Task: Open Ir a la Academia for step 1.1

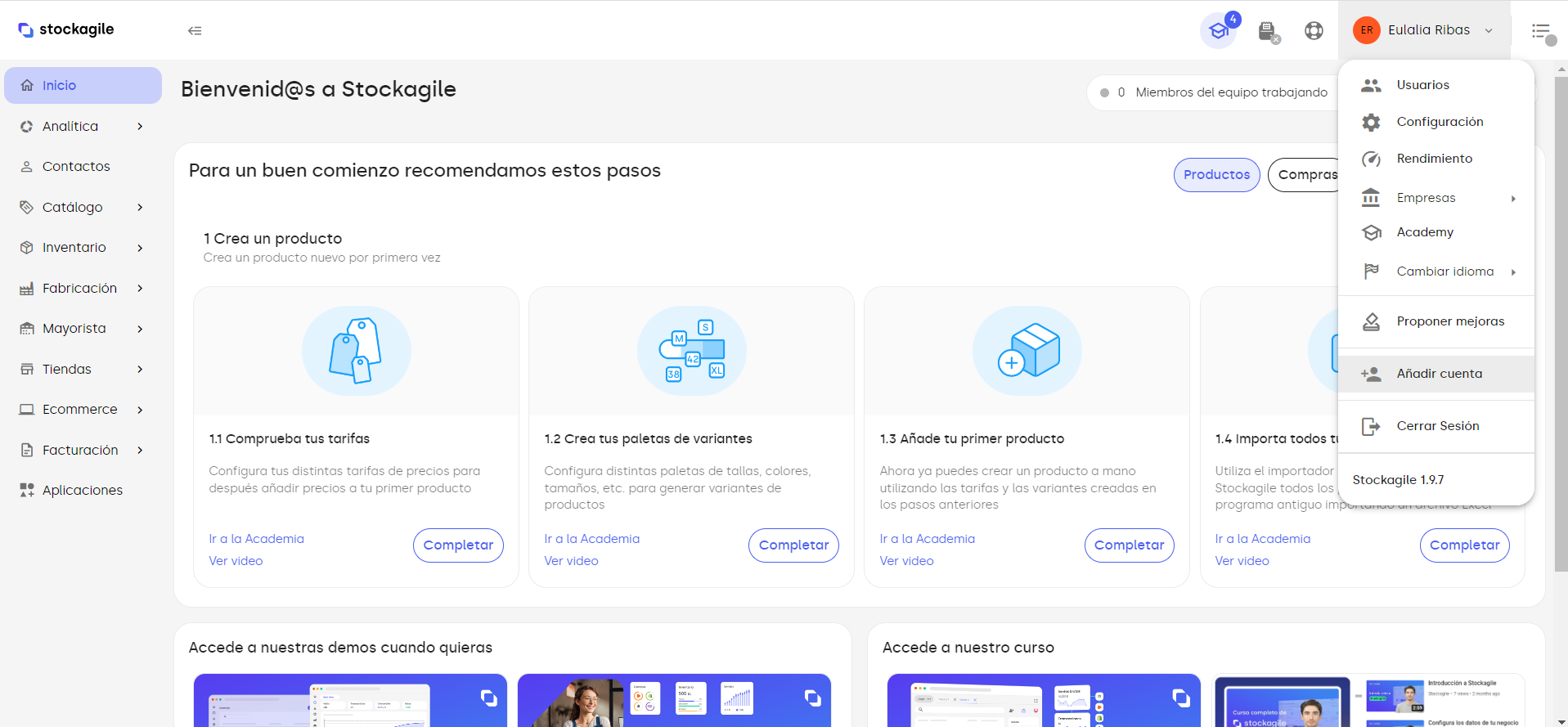Action: (257, 539)
